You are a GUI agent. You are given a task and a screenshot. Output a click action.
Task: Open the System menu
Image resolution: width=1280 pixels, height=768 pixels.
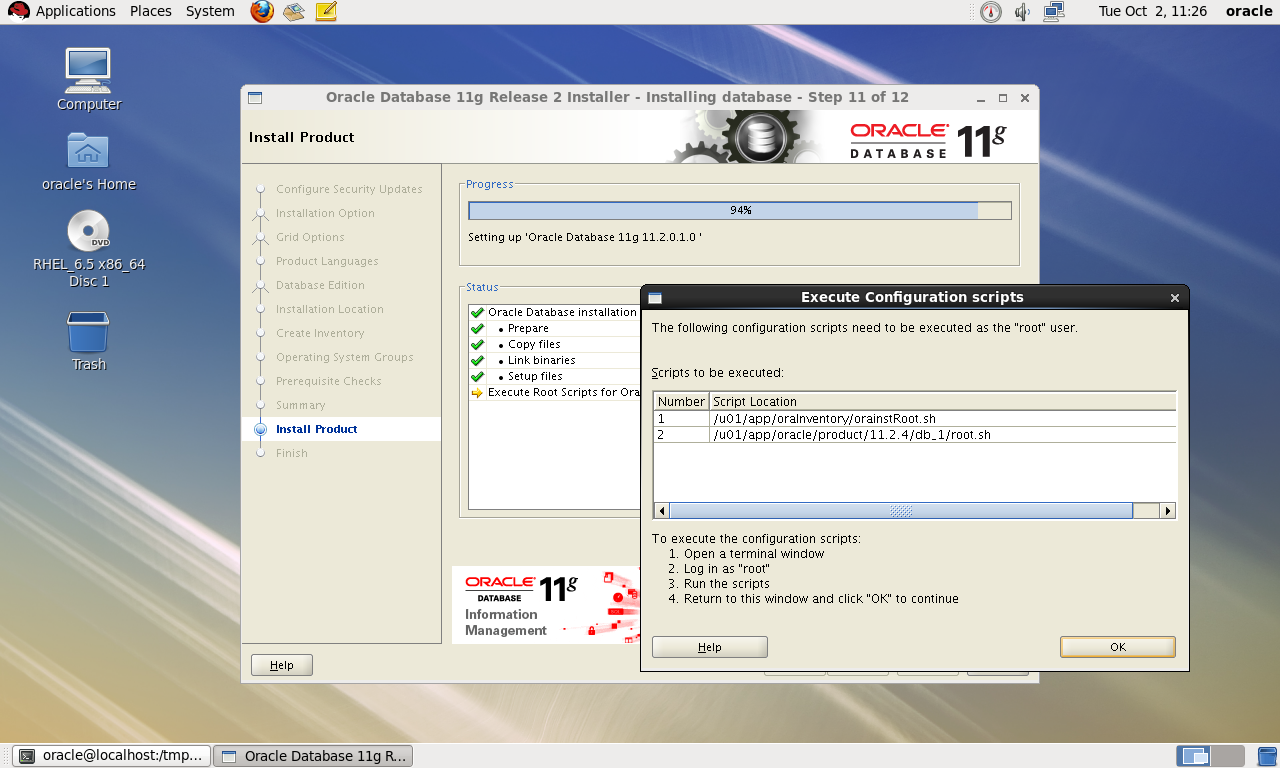pos(210,11)
